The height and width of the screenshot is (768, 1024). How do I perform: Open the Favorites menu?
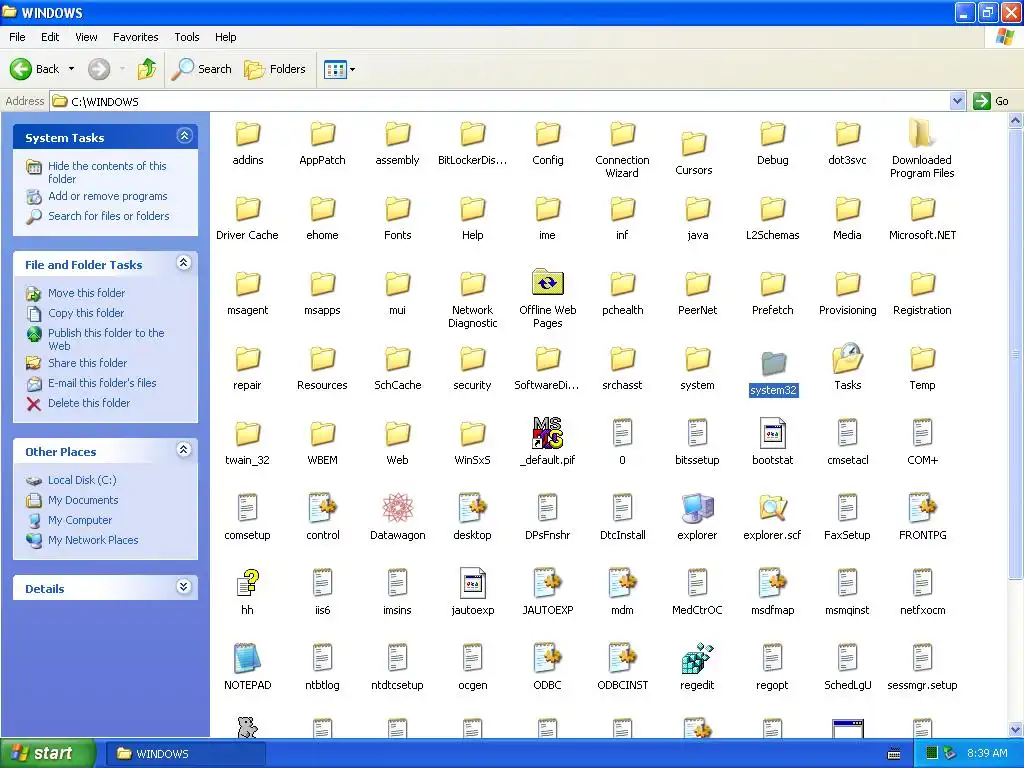135,37
